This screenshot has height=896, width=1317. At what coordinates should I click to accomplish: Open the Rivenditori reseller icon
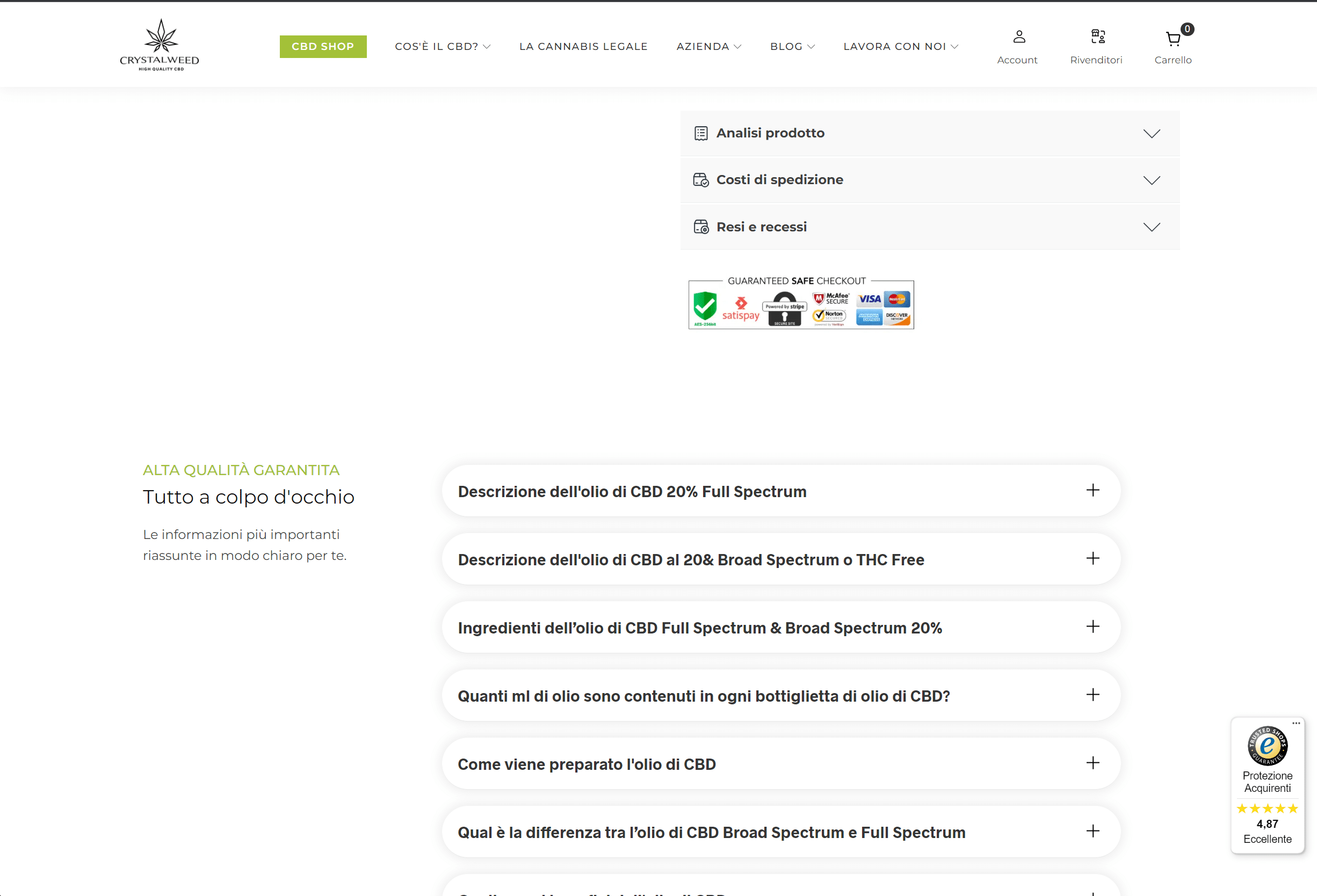click(x=1098, y=37)
